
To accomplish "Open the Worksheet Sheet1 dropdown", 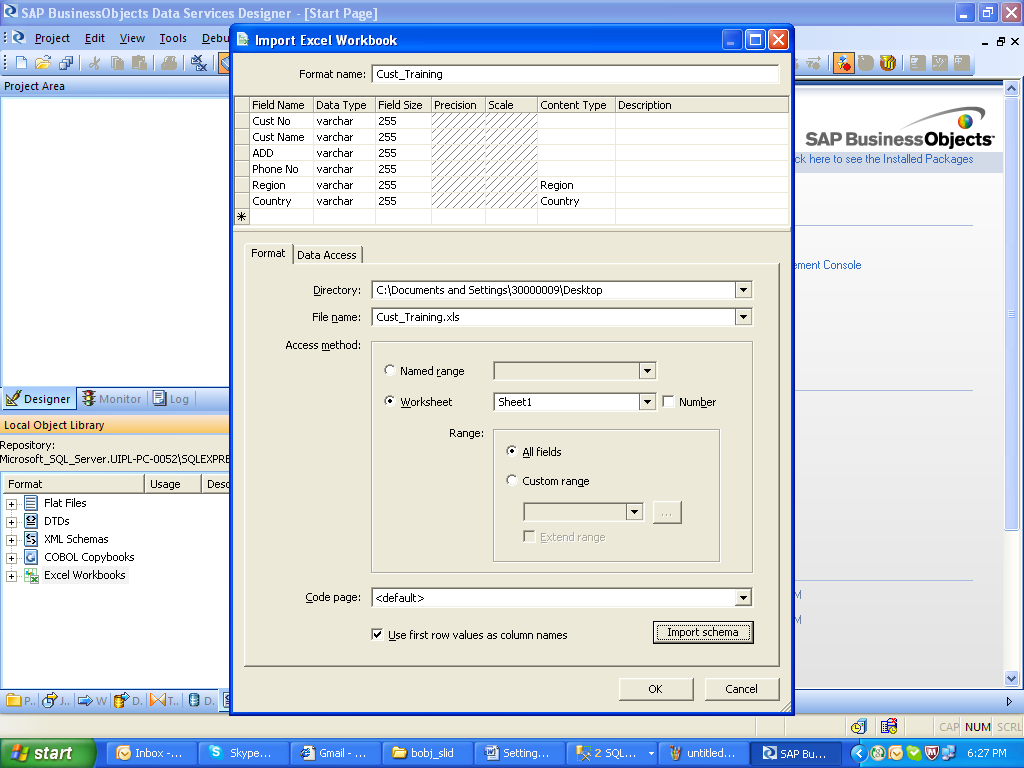I will tap(647, 402).
